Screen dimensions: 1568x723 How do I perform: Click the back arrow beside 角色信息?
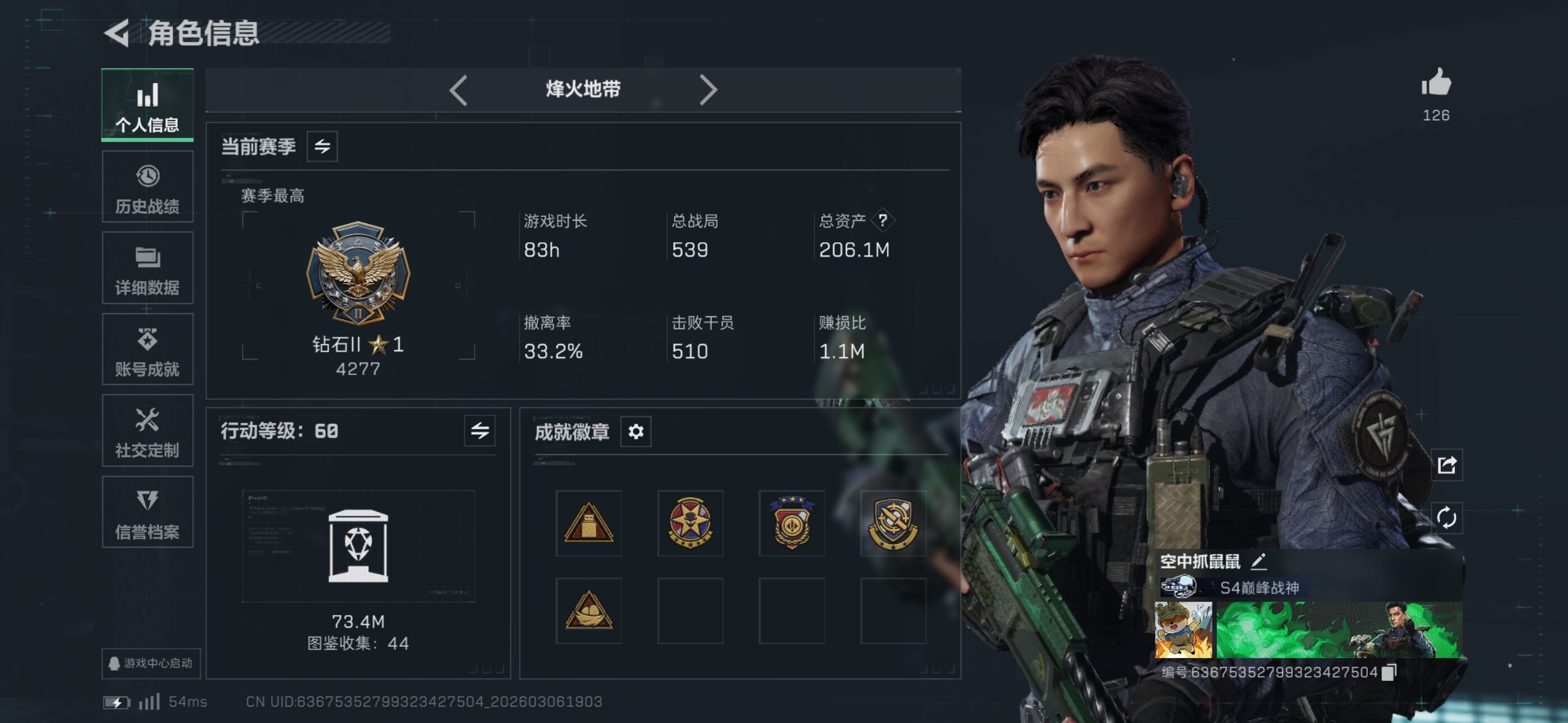point(116,33)
